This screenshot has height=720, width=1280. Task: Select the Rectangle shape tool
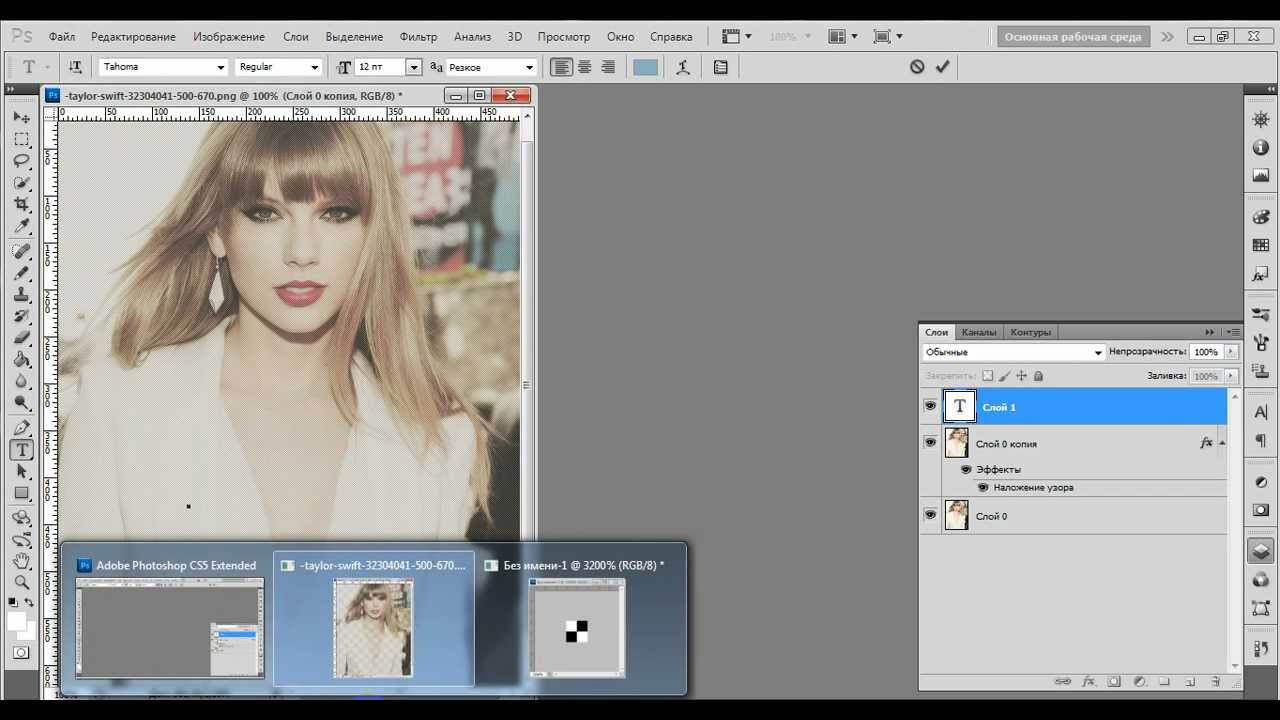21,493
